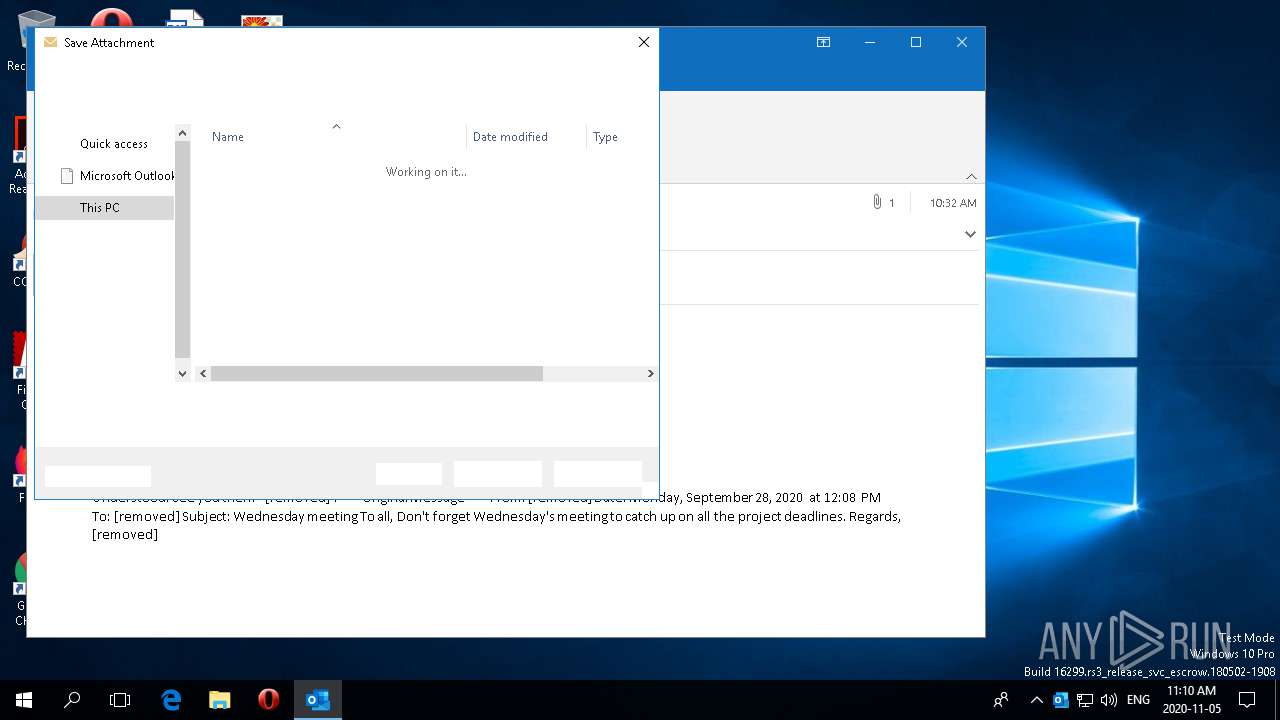Viewport: 1280px width, 720px height.
Task: Select the Opera desktop shortcut icon
Action: 111,18
